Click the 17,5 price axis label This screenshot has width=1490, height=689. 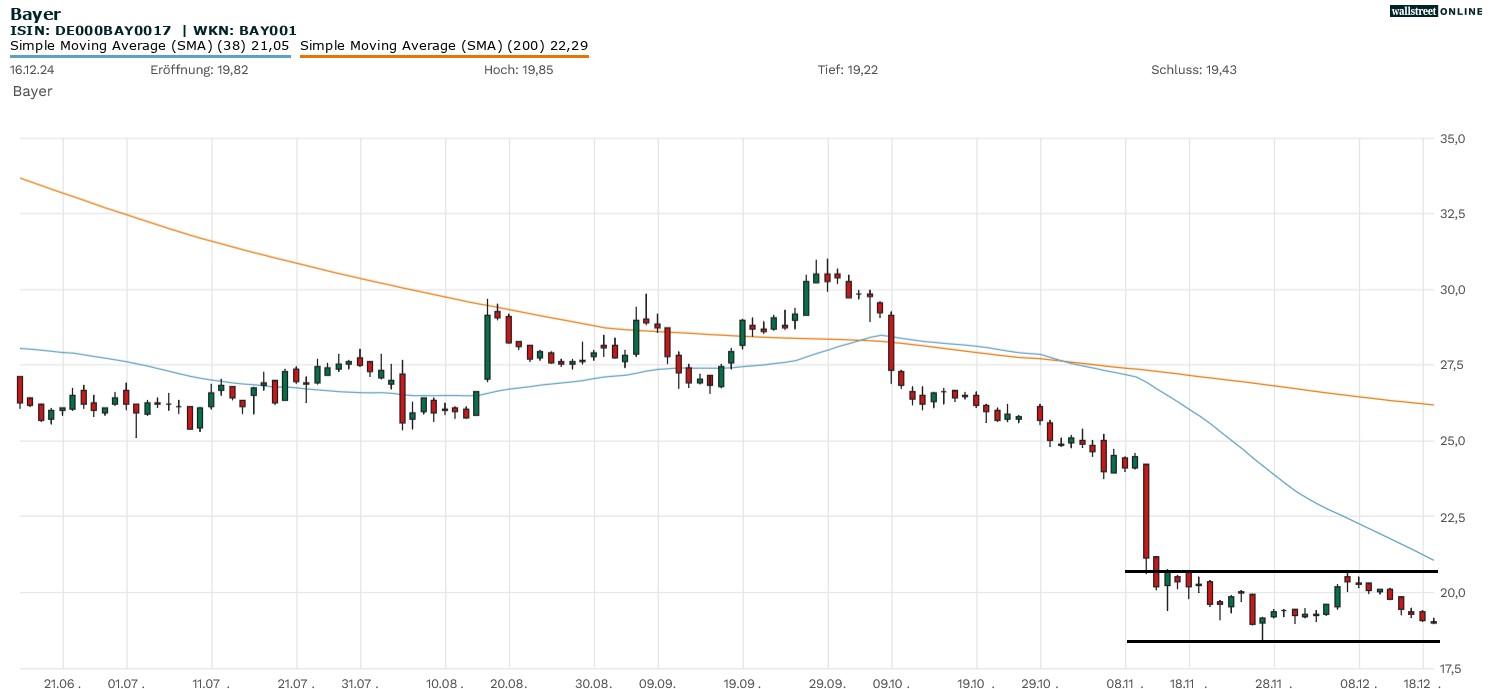1452,668
